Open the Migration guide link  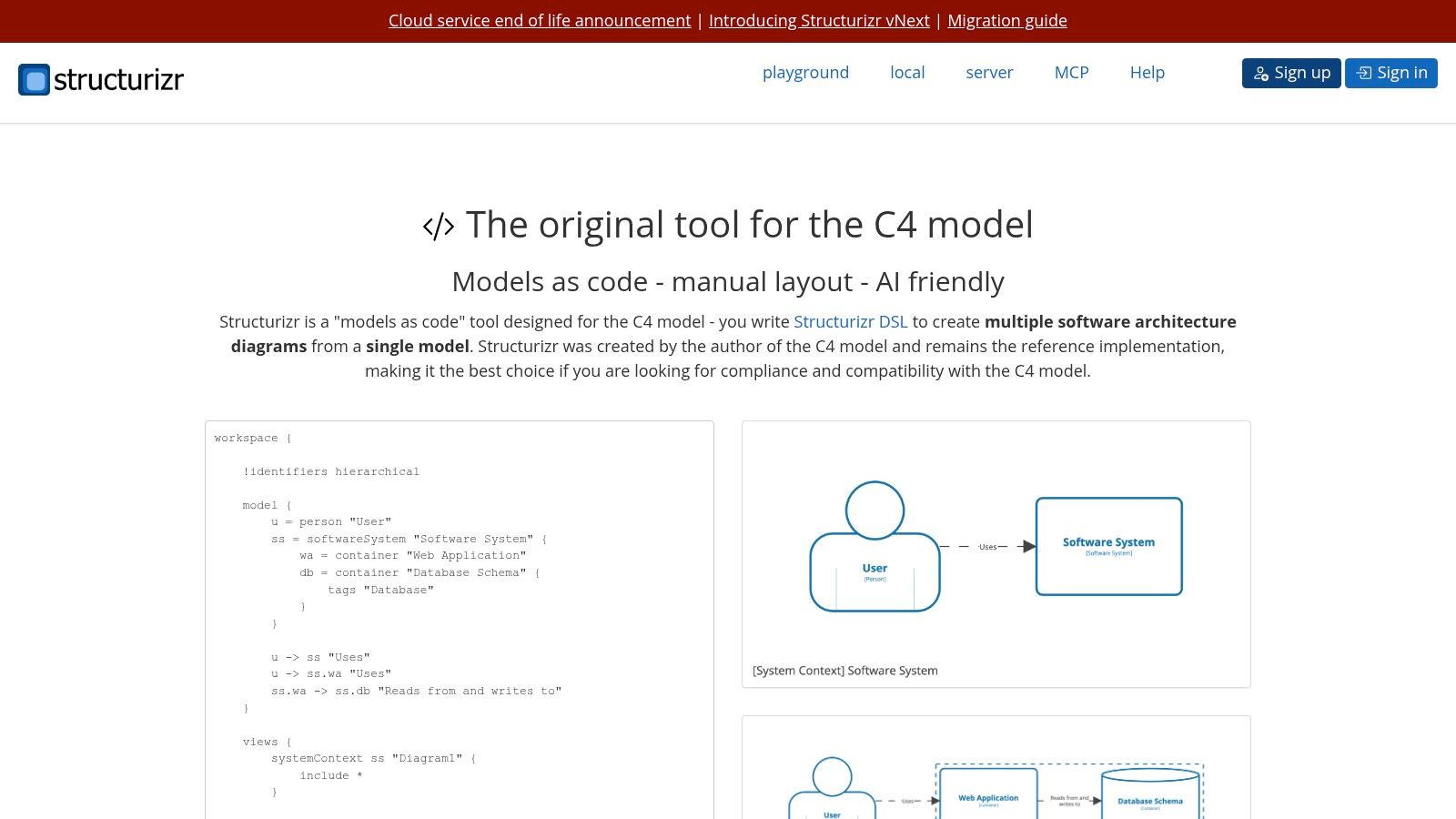(x=1007, y=20)
